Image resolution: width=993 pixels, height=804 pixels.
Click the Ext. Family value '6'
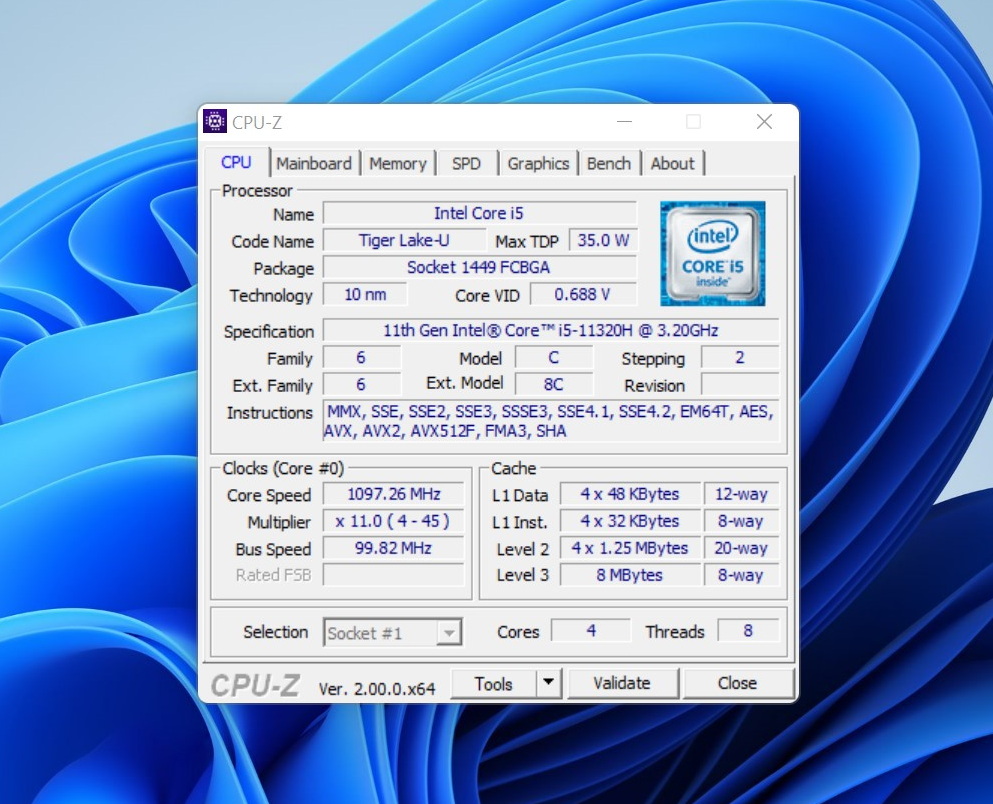tap(362, 384)
